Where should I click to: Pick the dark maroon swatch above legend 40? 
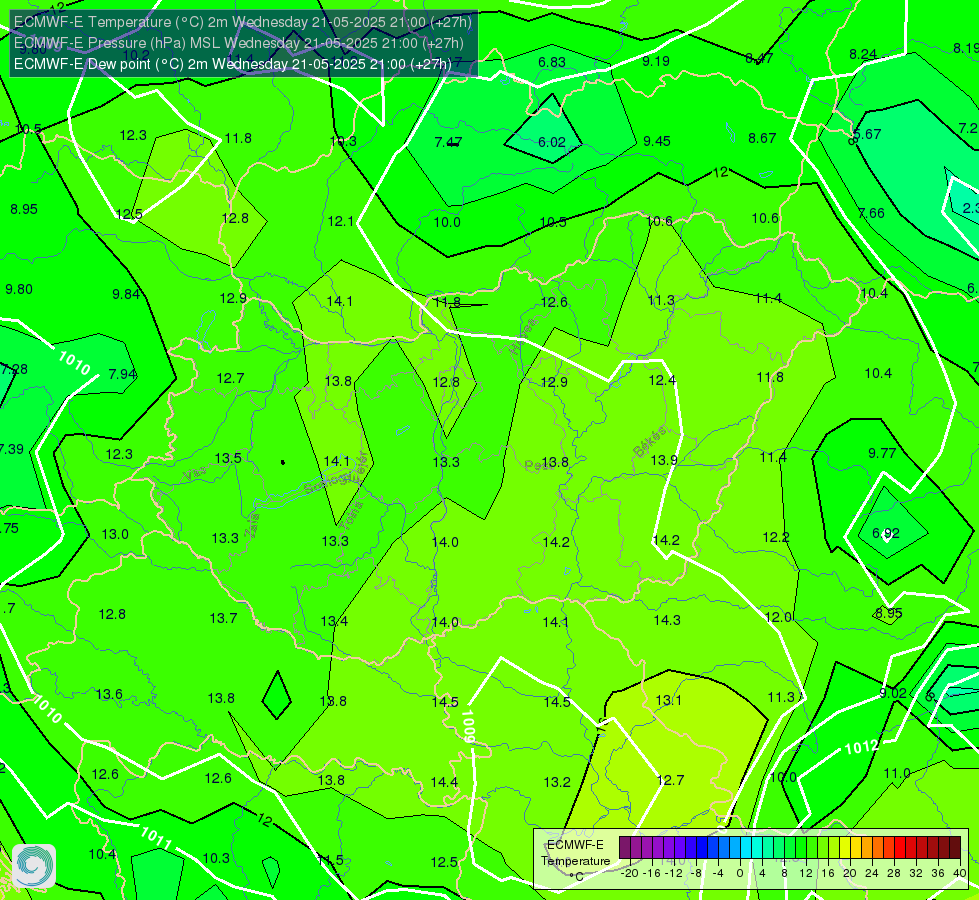[x=955, y=848]
